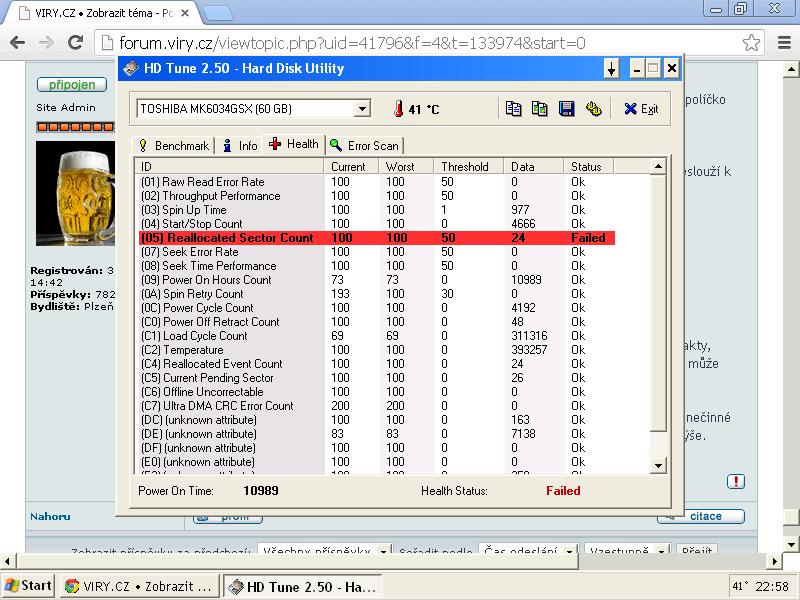
Task: Switch to VIRY.CZ taskbar item
Action: coord(139,586)
